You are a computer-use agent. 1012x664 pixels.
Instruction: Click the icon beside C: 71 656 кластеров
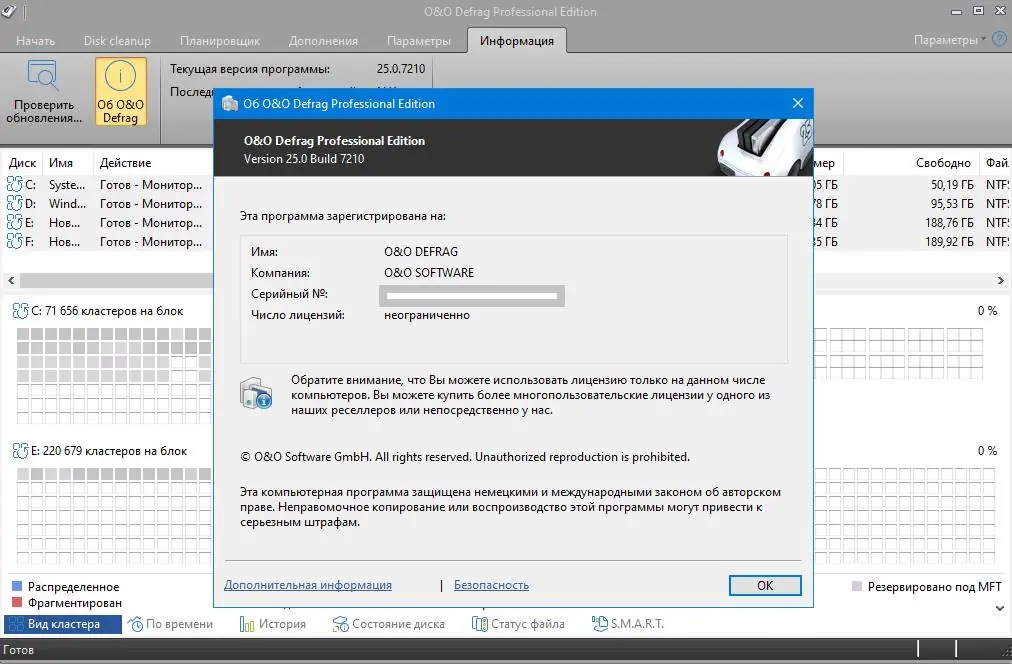20,311
